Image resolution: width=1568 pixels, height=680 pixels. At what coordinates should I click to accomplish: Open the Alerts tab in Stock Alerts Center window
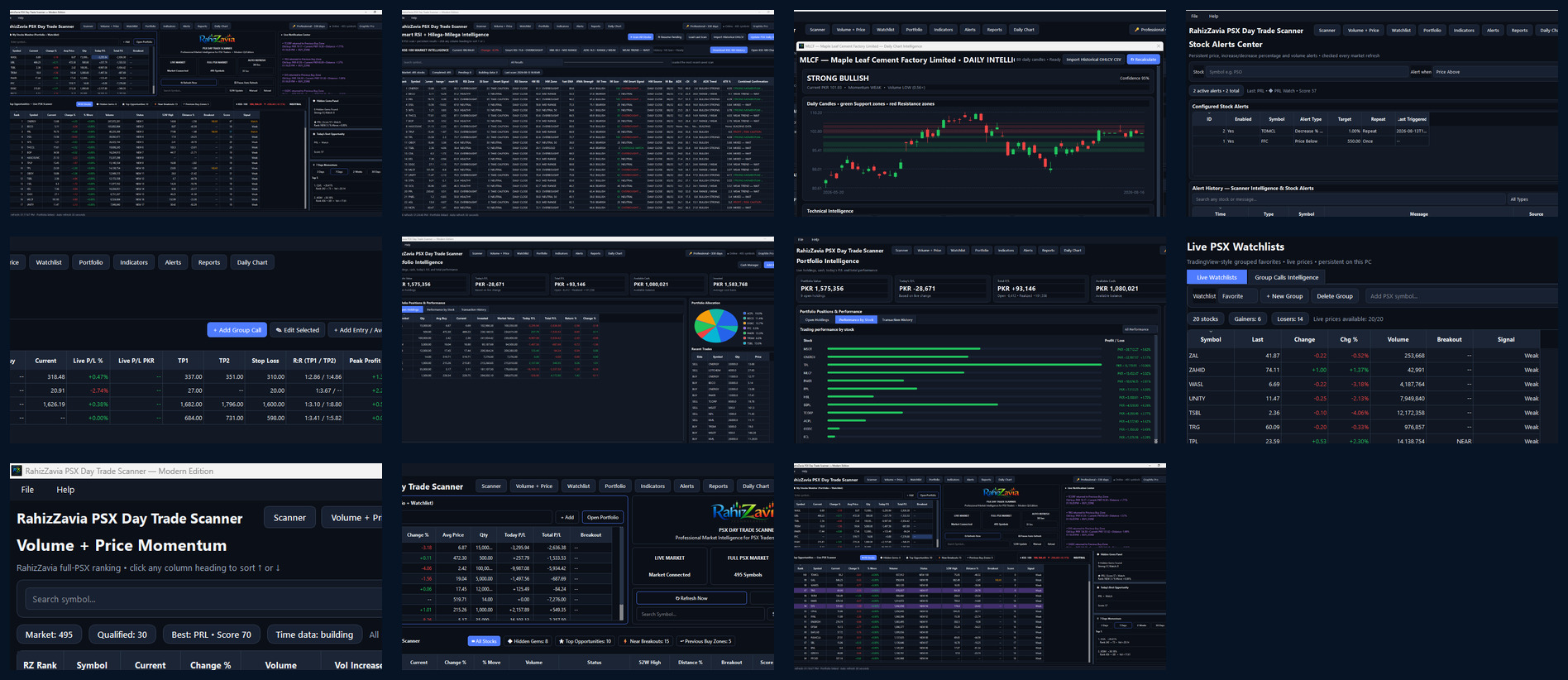click(x=1493, y=31)
